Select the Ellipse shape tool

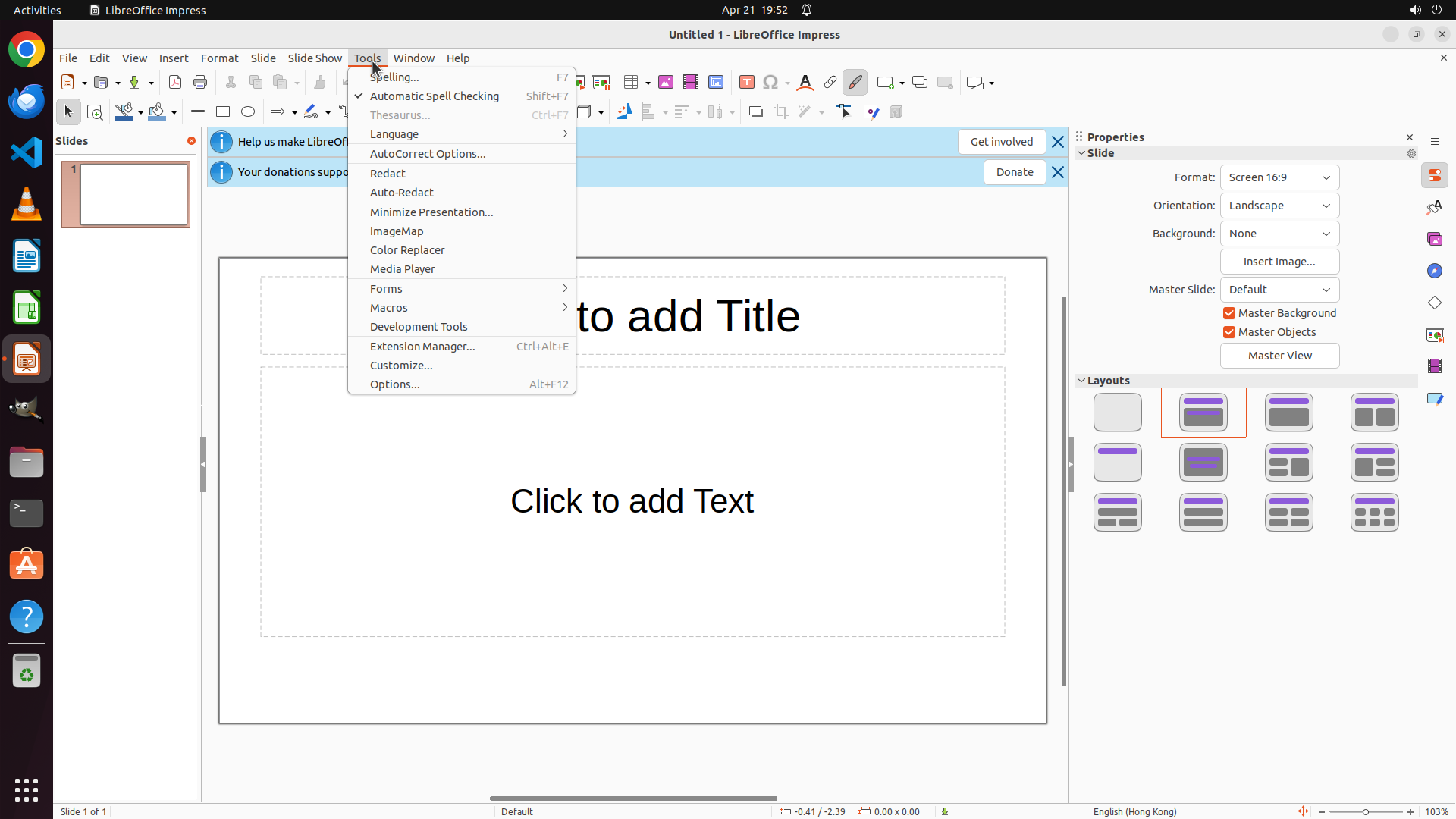pos(248,112)
